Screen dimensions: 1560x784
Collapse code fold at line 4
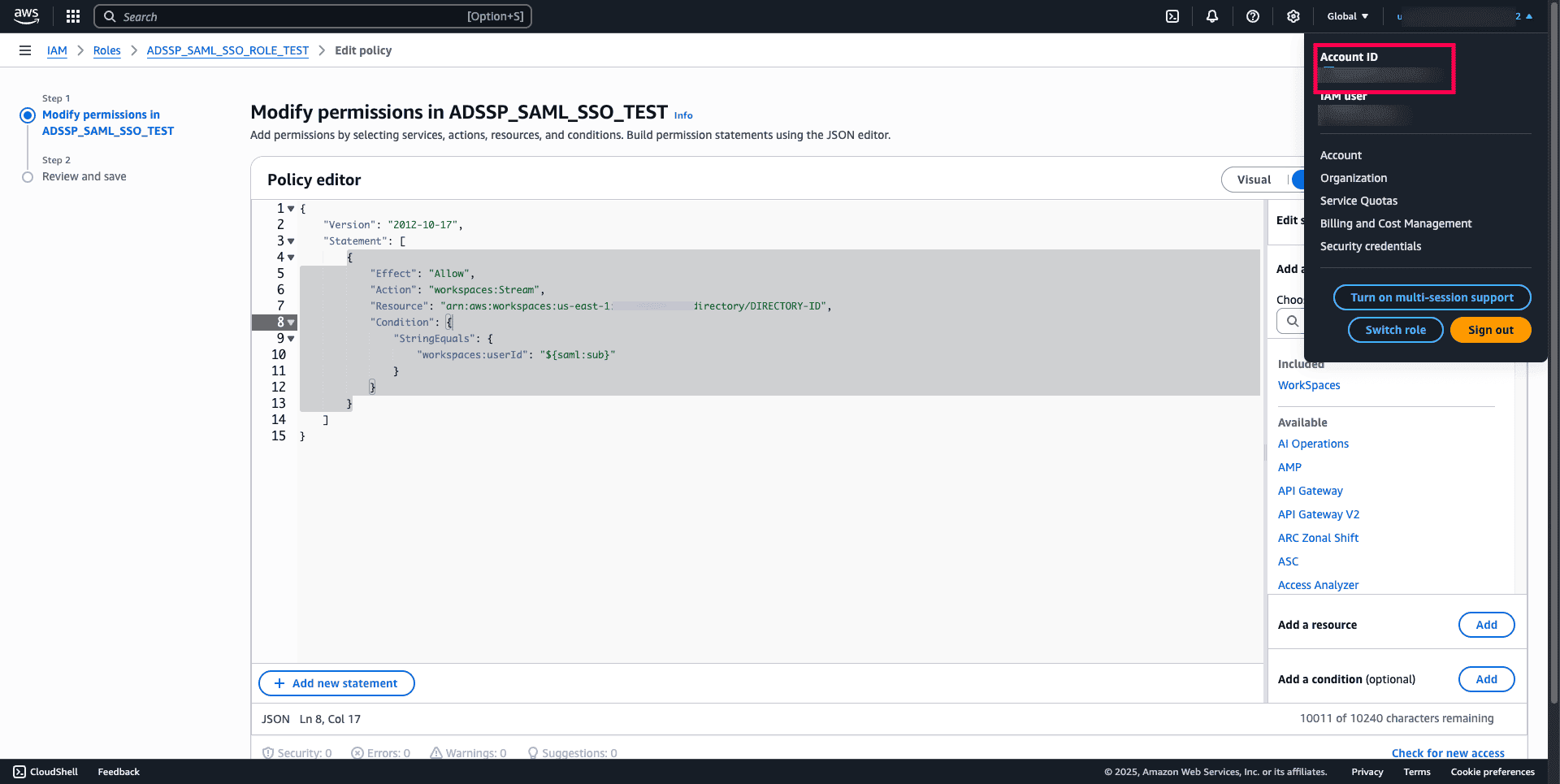pos(291,258)
